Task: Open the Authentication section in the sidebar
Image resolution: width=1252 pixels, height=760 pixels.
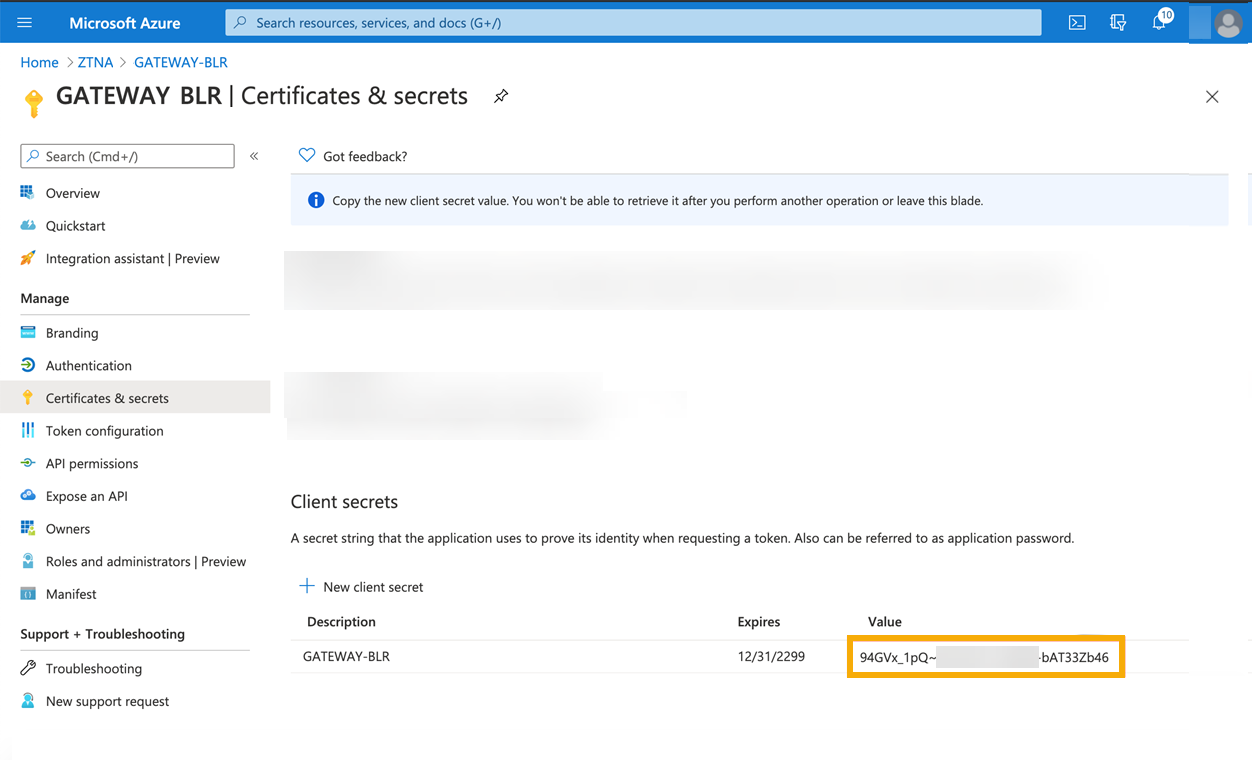Action: 90,365
